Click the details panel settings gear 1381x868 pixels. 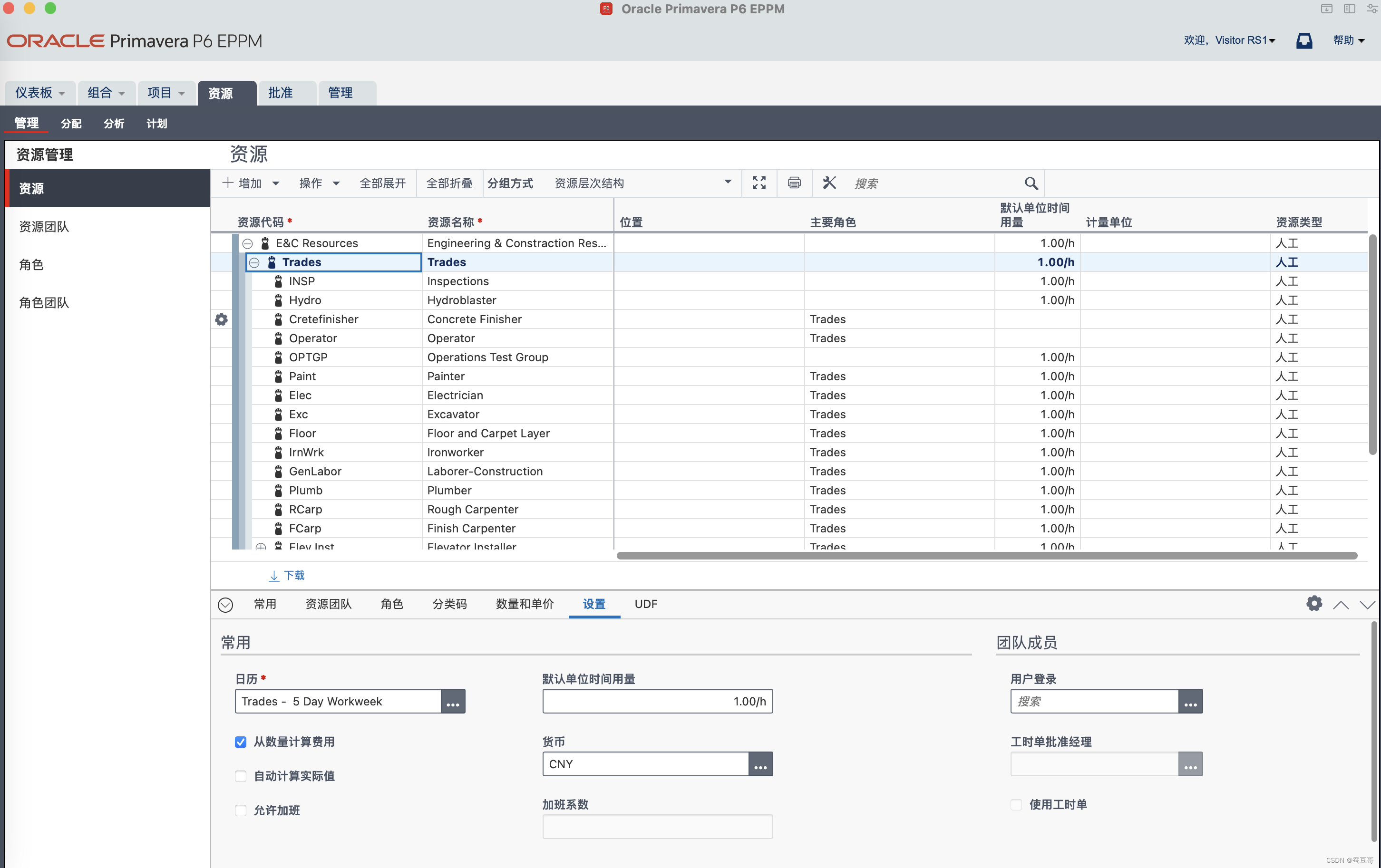[x=1314, y=603]
